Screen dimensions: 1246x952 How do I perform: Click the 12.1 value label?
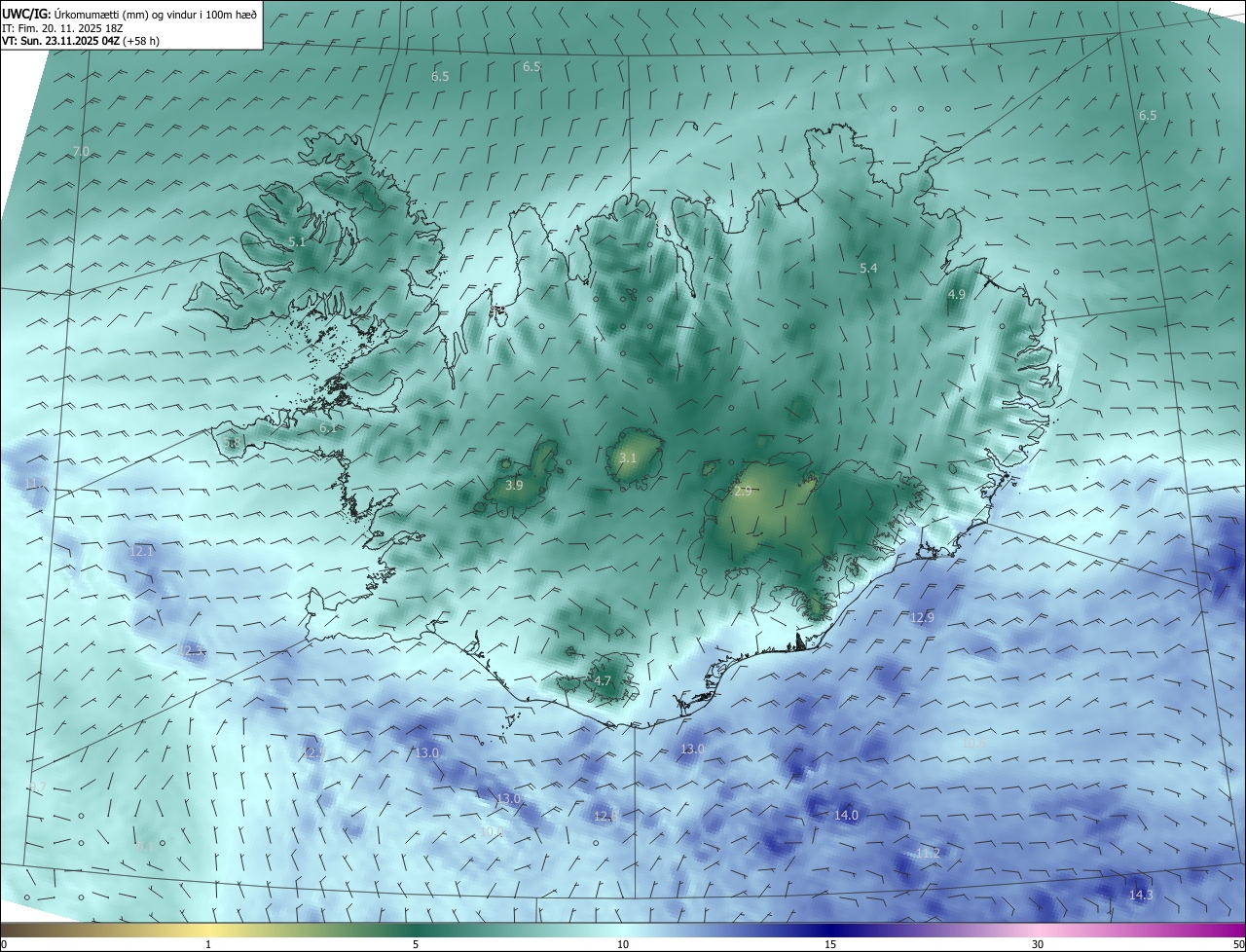pos(141,552)
